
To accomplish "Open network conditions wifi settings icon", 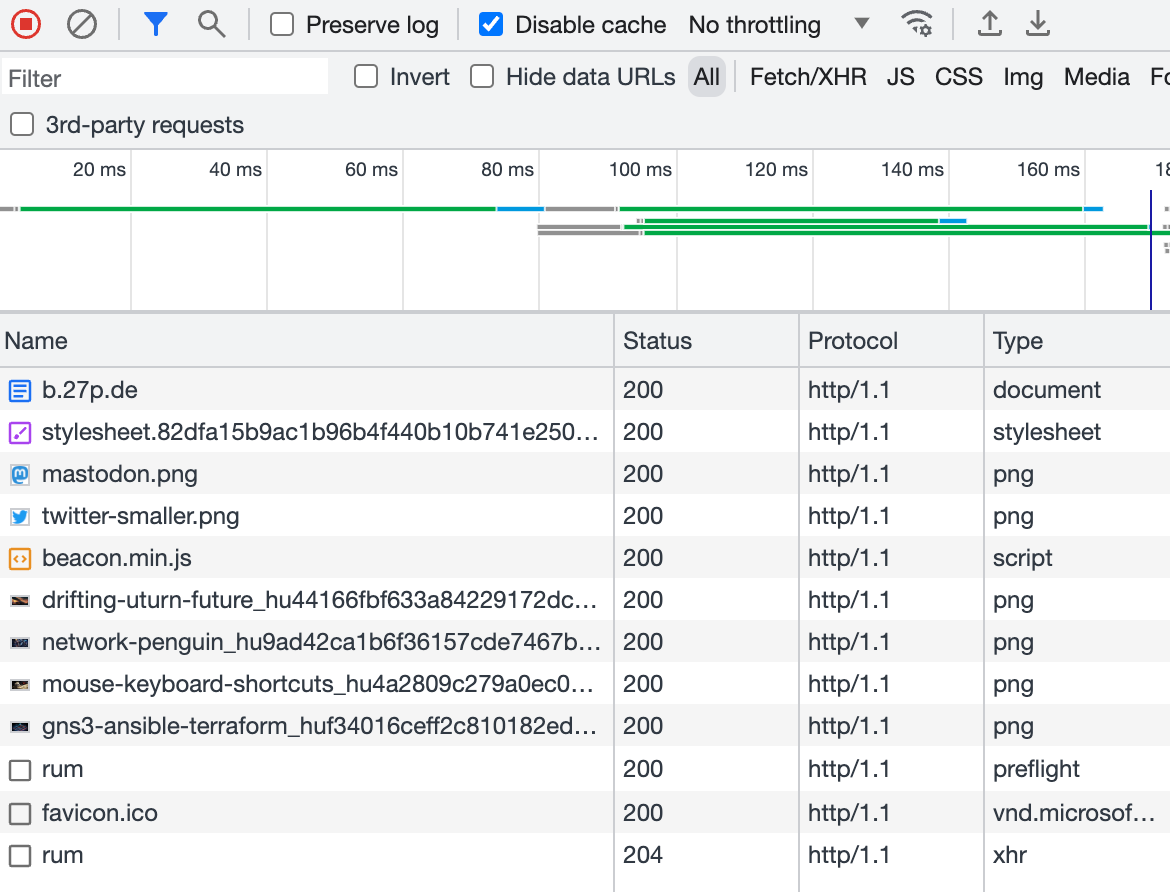I will [x=916, y=24].
